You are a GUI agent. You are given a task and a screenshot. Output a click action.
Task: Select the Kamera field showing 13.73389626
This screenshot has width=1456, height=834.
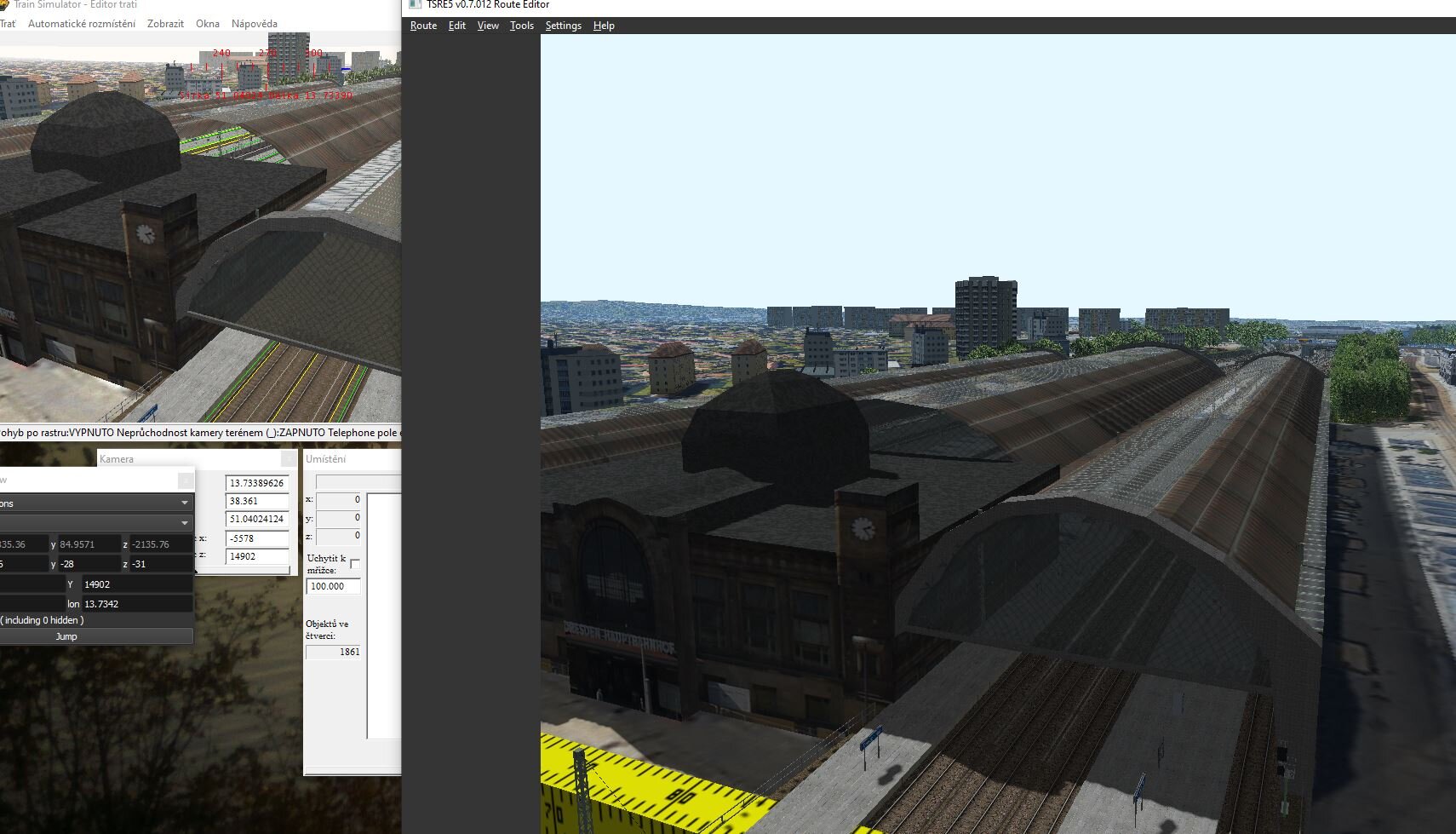[x=257, y=483]
